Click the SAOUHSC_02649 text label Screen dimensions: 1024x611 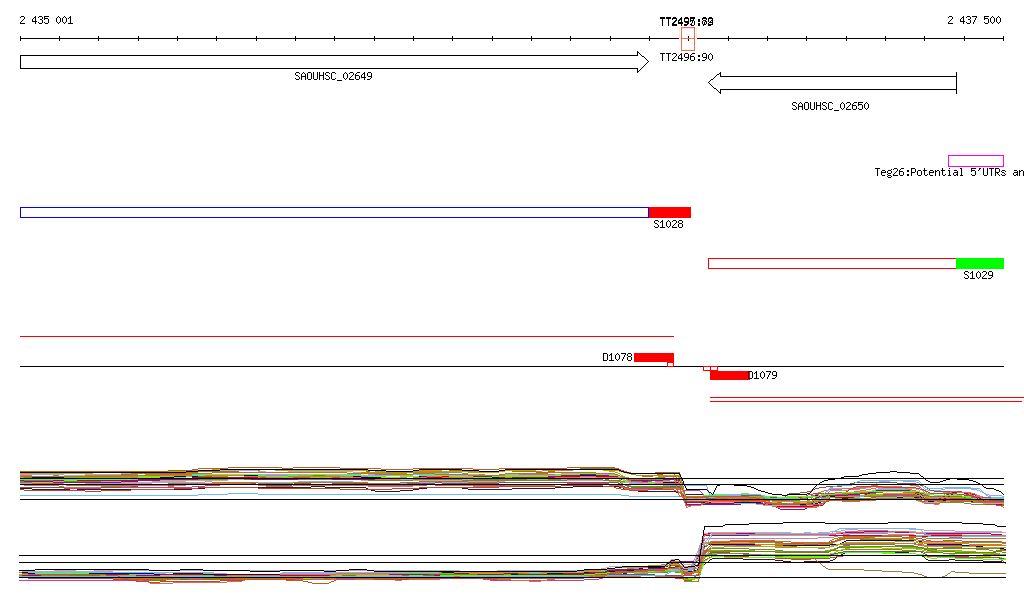[x=333, y=77]
